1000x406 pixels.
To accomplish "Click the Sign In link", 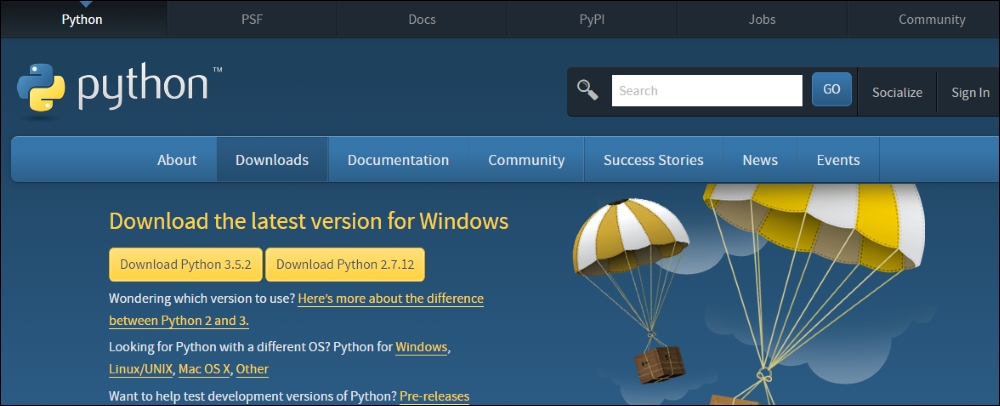I will [x=971, y=92].
